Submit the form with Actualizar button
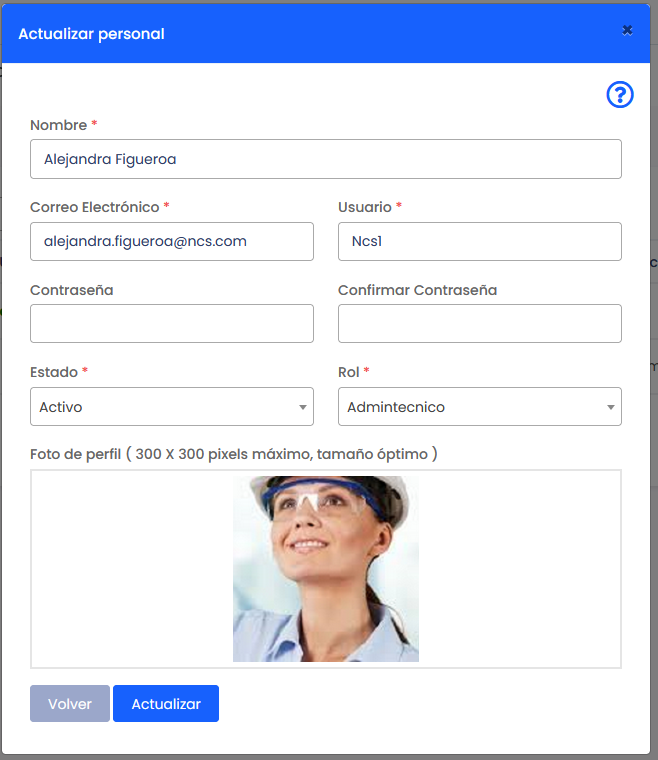The image size is (658, 760). [x=166, y=704]
